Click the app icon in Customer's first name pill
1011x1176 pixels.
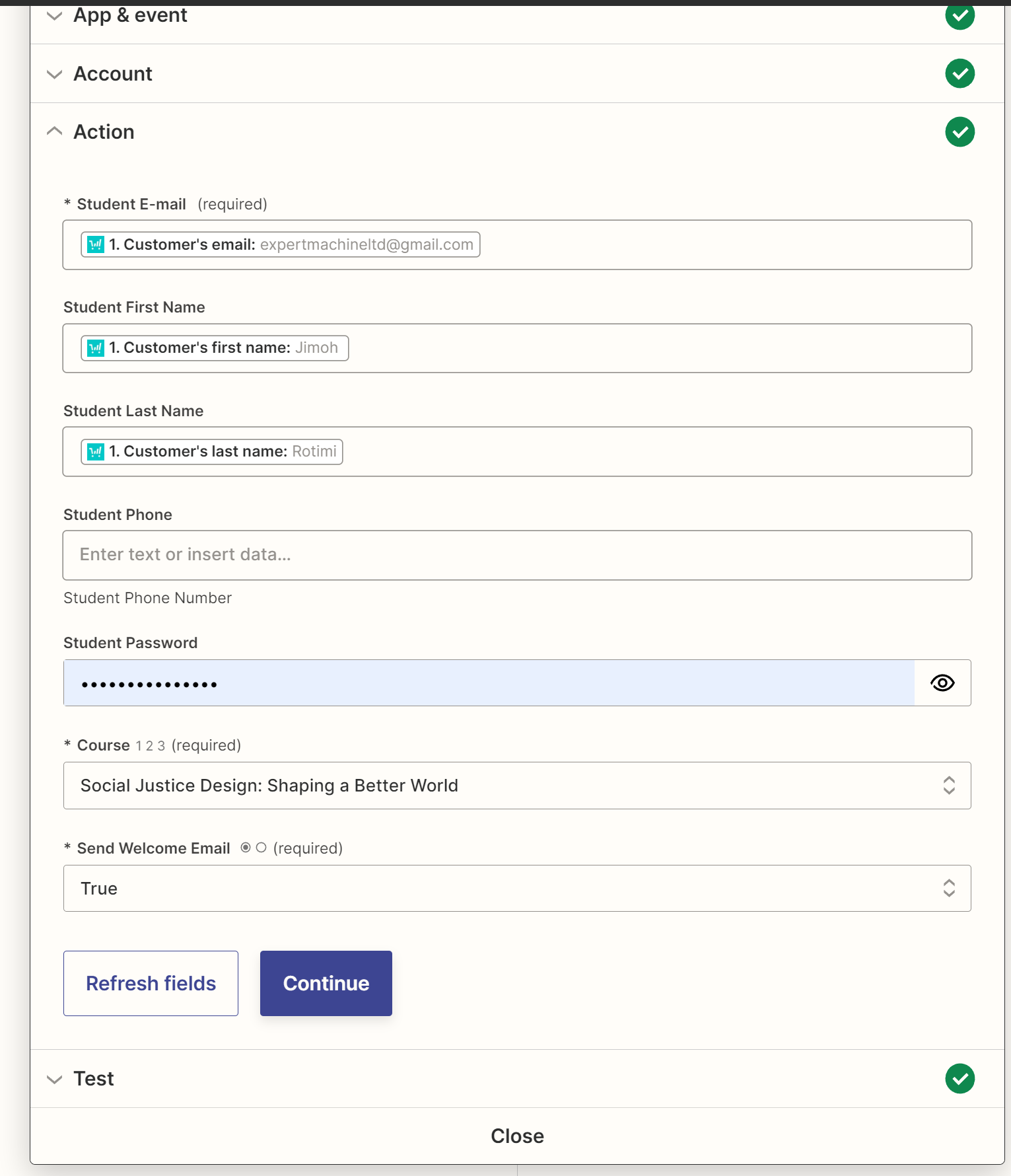(96, 348)
